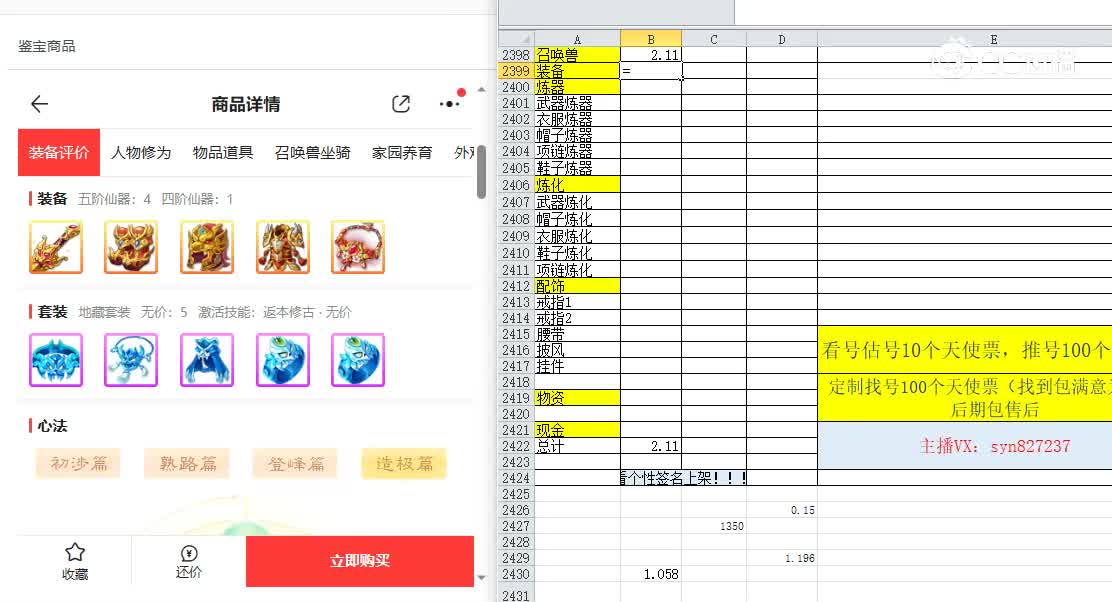Switch to the 物品道具 tab

[223, 152]
